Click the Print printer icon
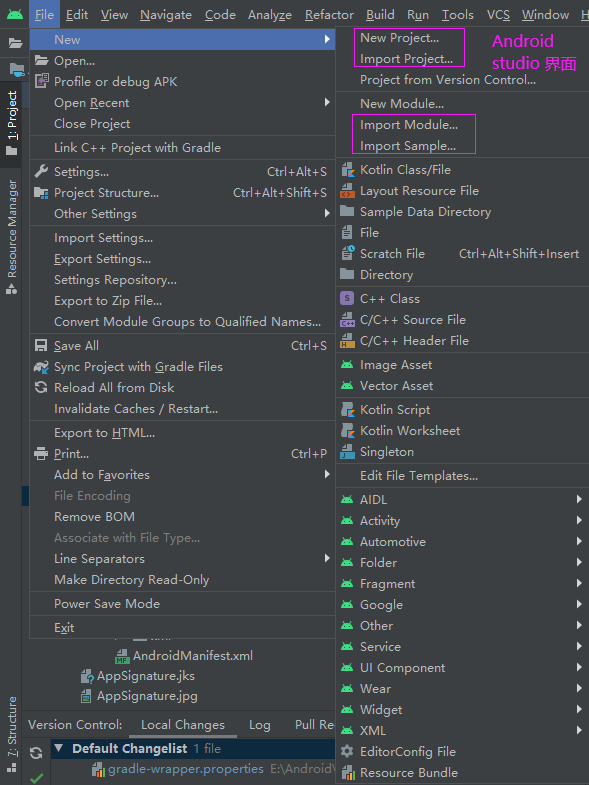 tap(41, 454)
